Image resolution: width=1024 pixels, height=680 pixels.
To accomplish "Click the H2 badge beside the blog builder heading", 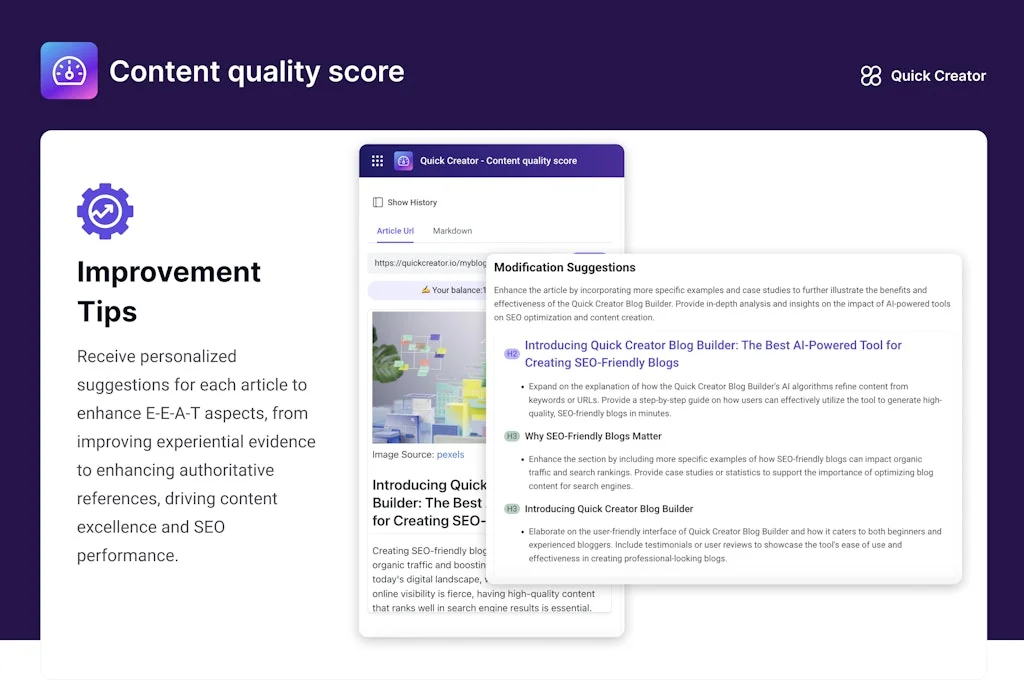I will click(511, 354).
